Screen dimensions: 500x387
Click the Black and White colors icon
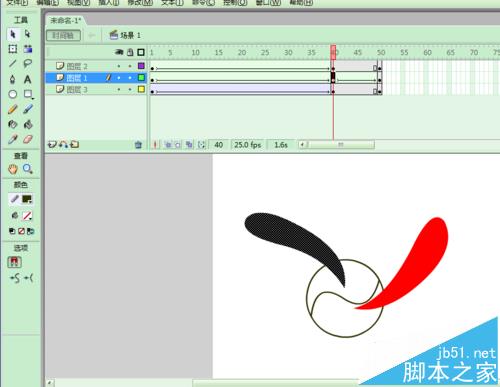(x=12, y=231)
